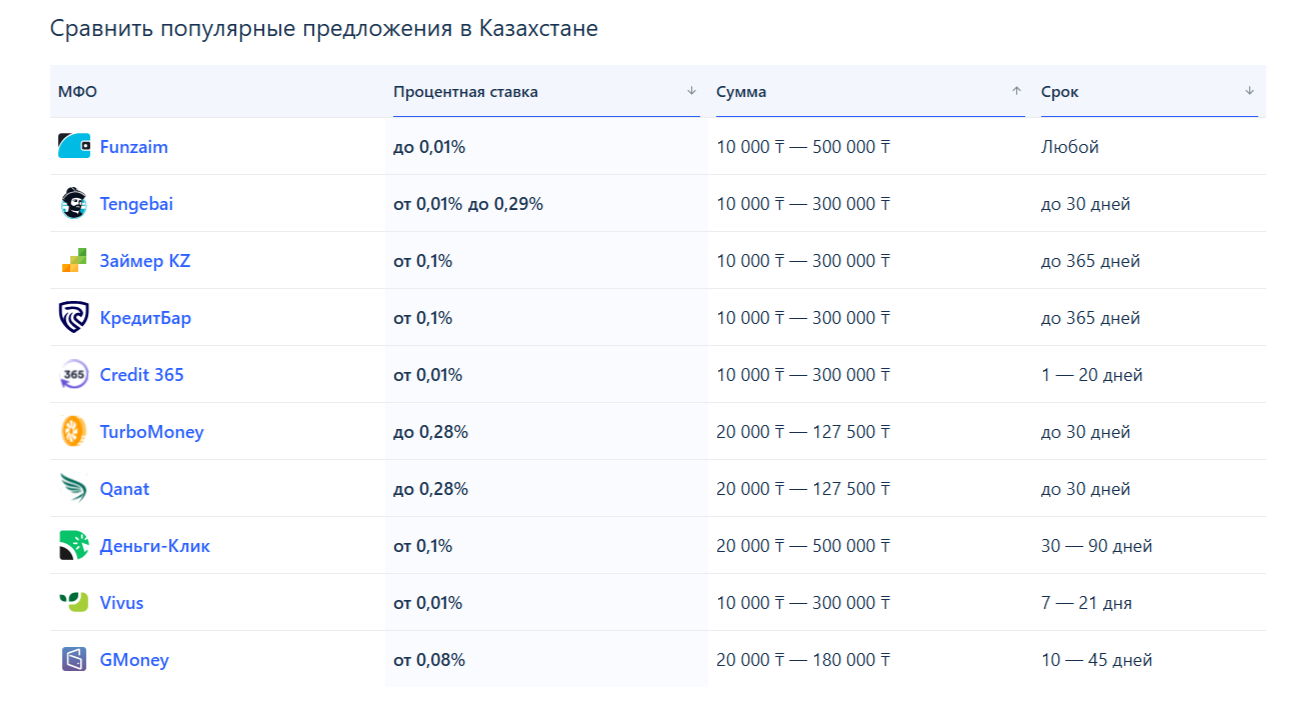Click the Vivus green leaf logo
1301x703 pixels.
pyautogui.click(x=74, y=603)
